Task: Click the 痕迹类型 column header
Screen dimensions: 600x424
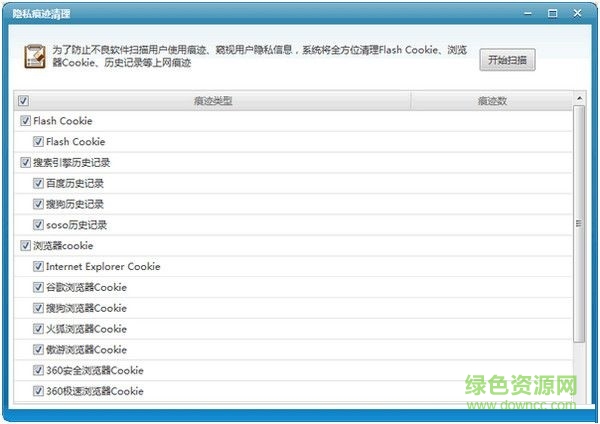Action: coord(213,101)
